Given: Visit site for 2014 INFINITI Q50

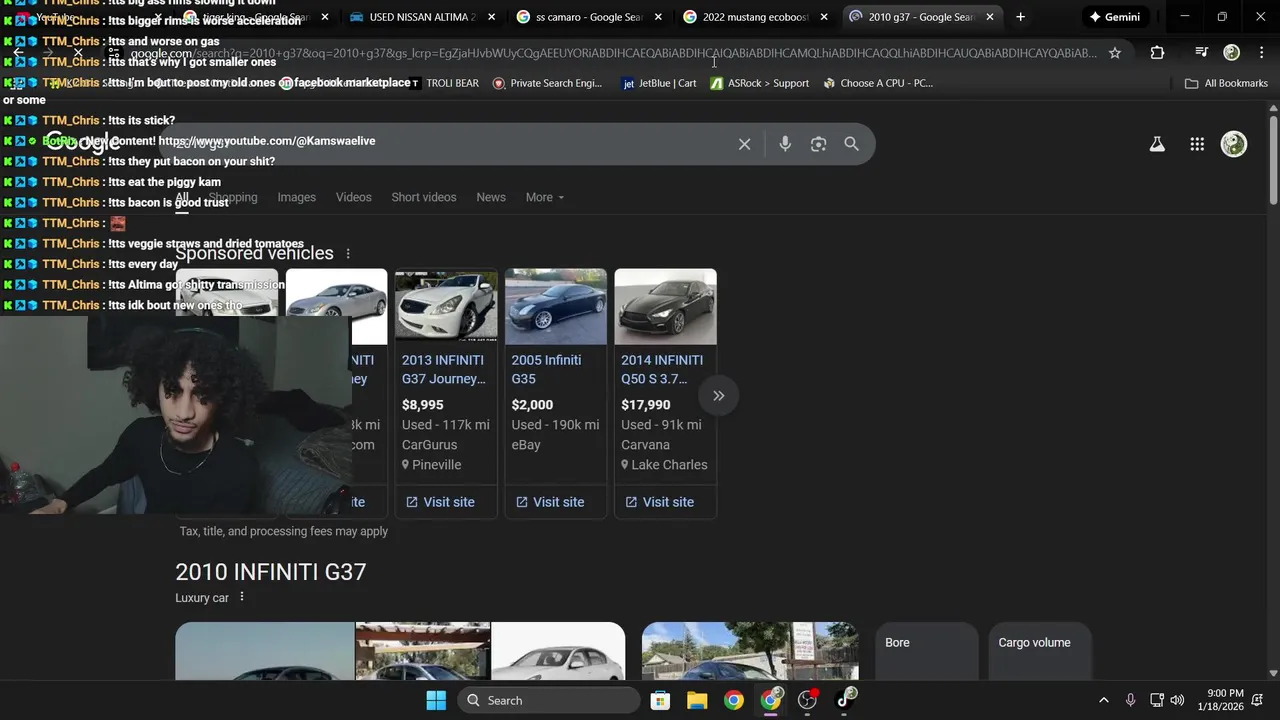Looking at the screenshot, I should (x=659, y=502).
